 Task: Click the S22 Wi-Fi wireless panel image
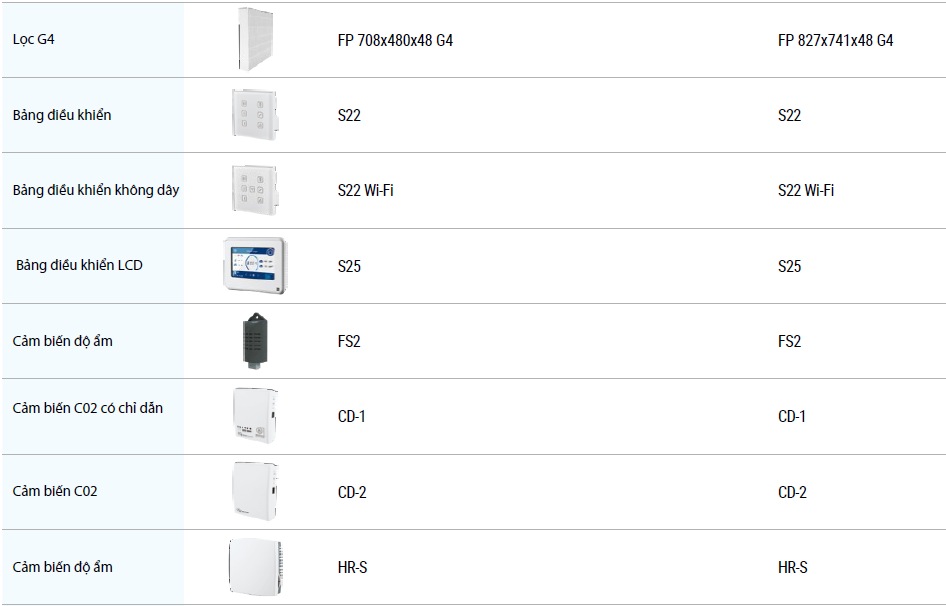[x=254, y=190]
